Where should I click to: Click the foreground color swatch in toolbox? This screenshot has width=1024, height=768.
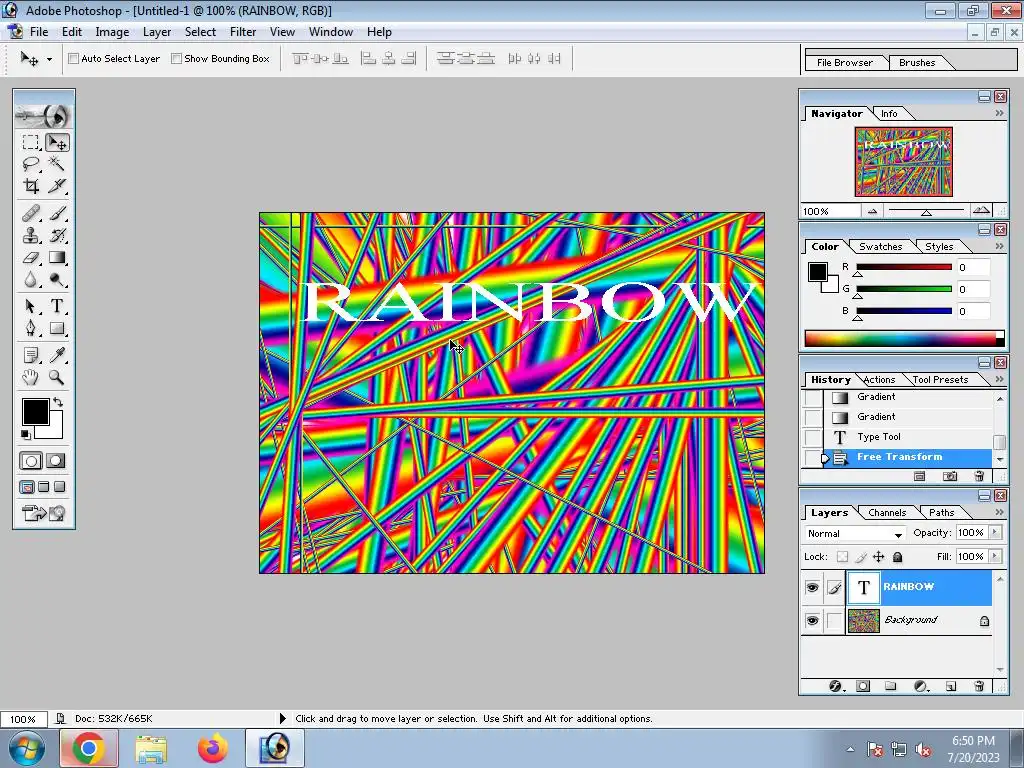click(34, 411)
